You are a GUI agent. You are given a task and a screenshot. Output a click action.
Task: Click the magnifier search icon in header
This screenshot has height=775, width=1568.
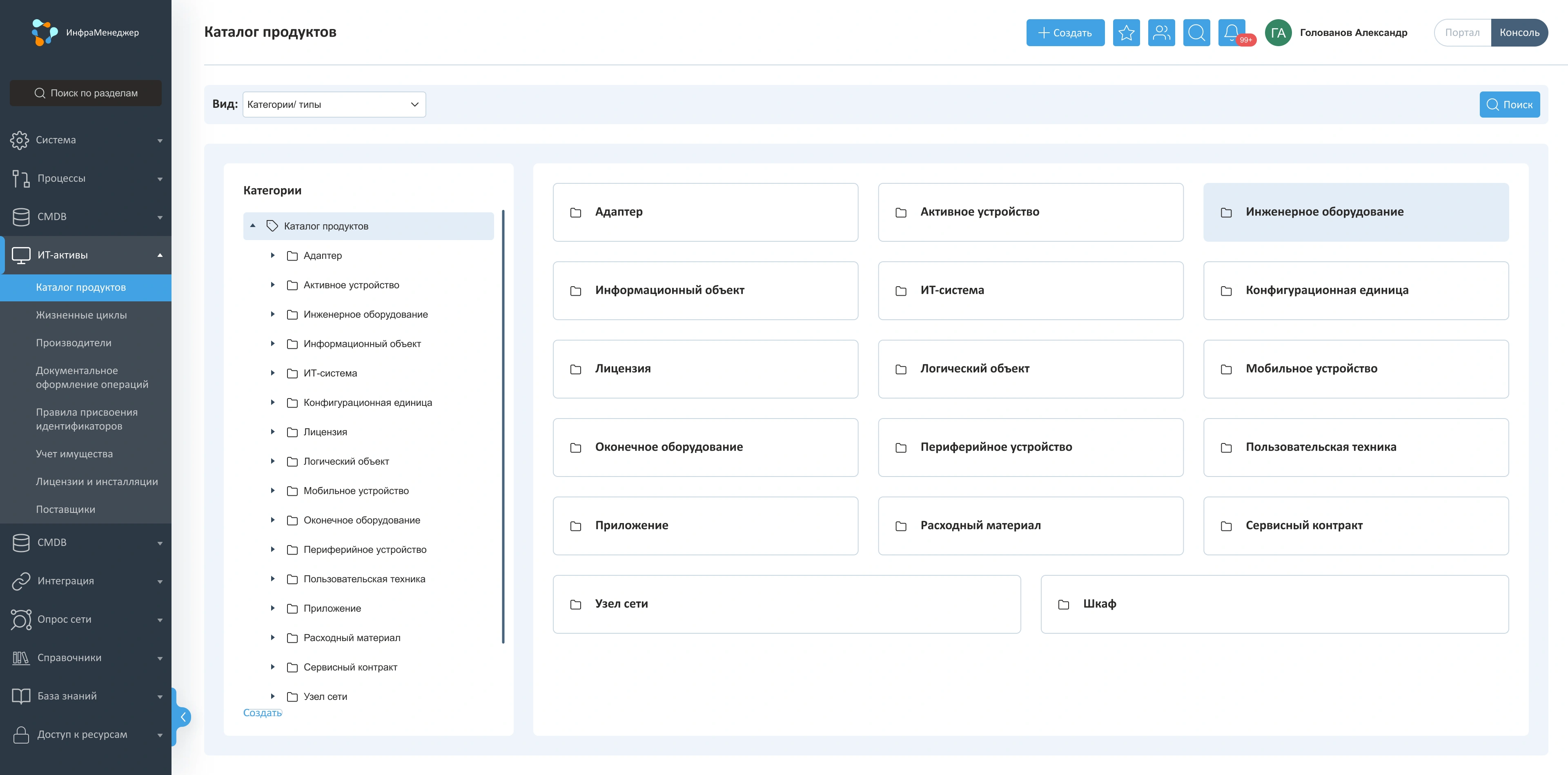(x=1196, y=33)
